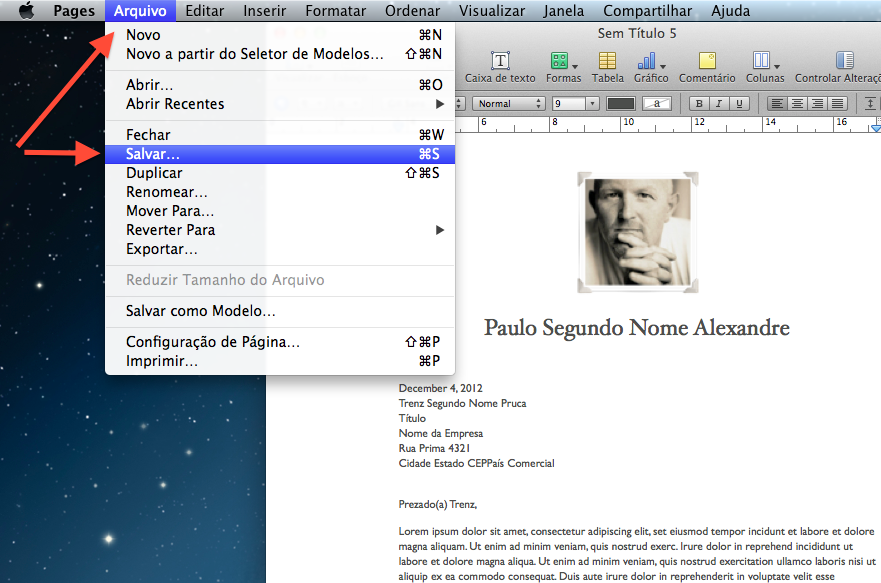Image resolution: width=881 pixels, height=583 pixels.
Task: Expand the font size dropdown arrow
Action: pos(592,103)
